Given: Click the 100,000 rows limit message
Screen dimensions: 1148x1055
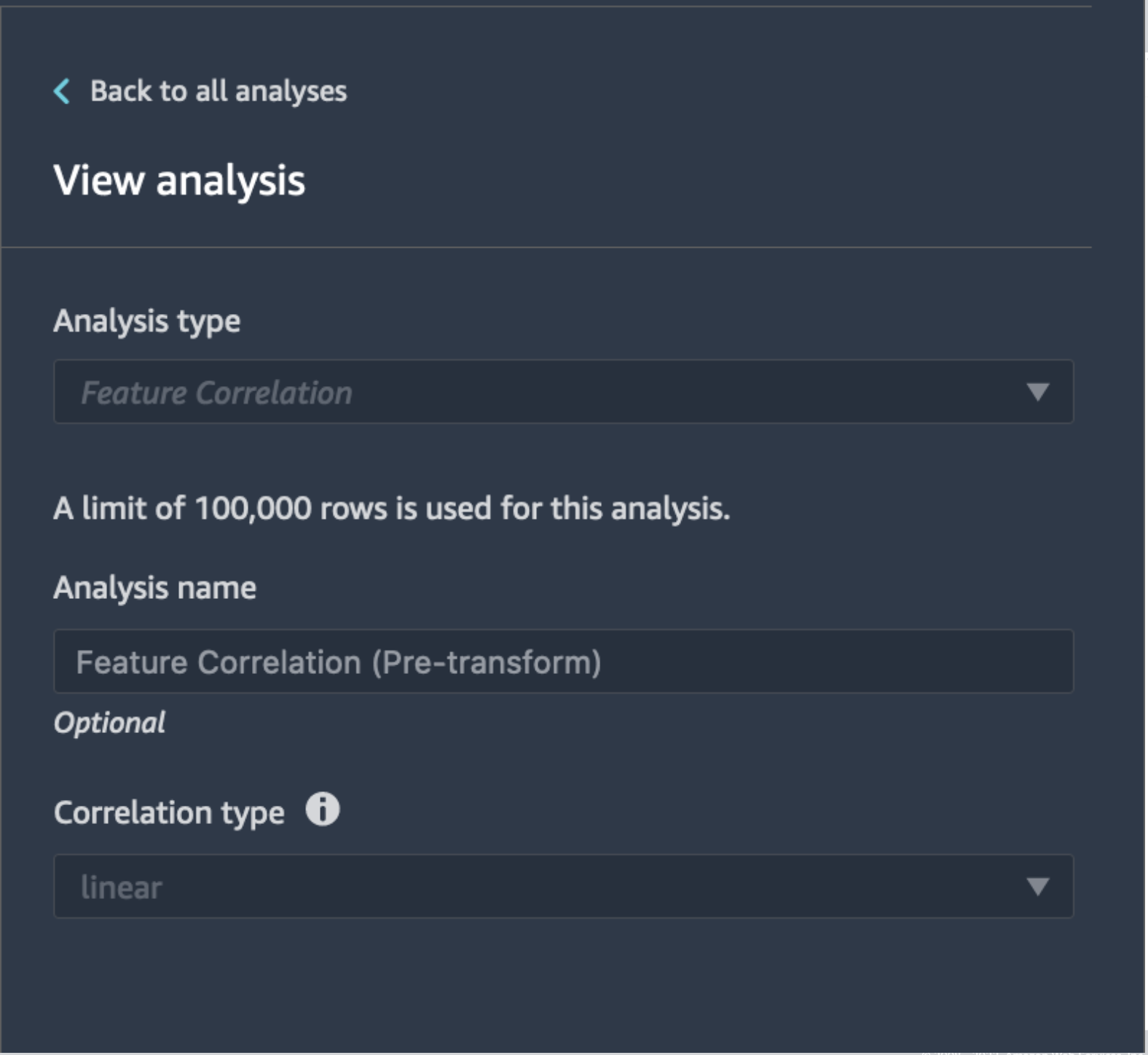Looking at the screenshot, I should click(392, 508).
